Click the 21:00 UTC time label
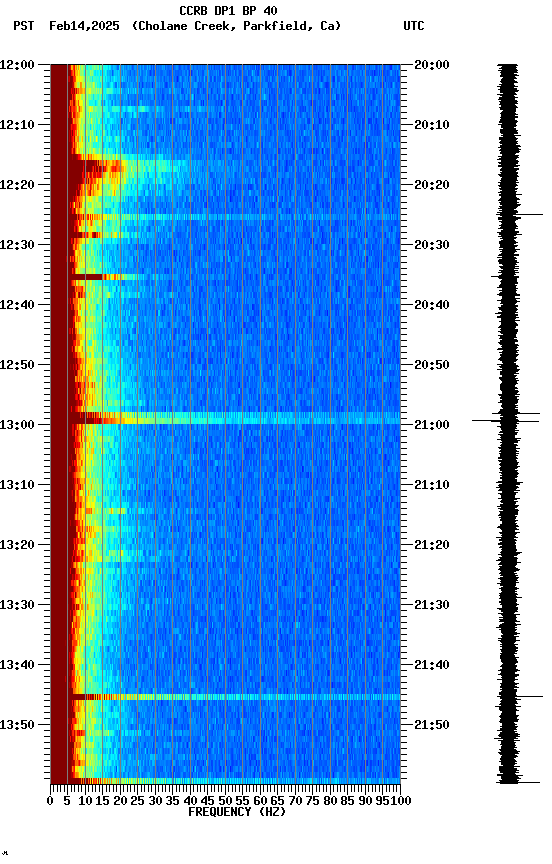Image resolution: width=552 pixels, height=864 pixels. (432, 425)
